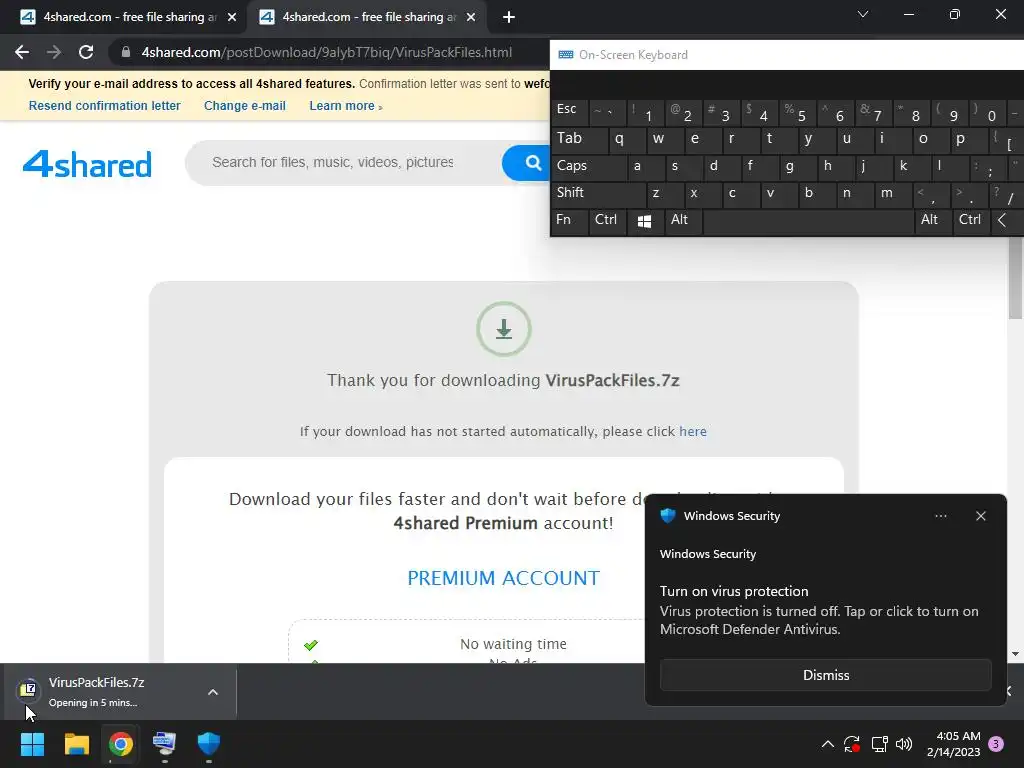Open the volume speaker tray icon

904,744
